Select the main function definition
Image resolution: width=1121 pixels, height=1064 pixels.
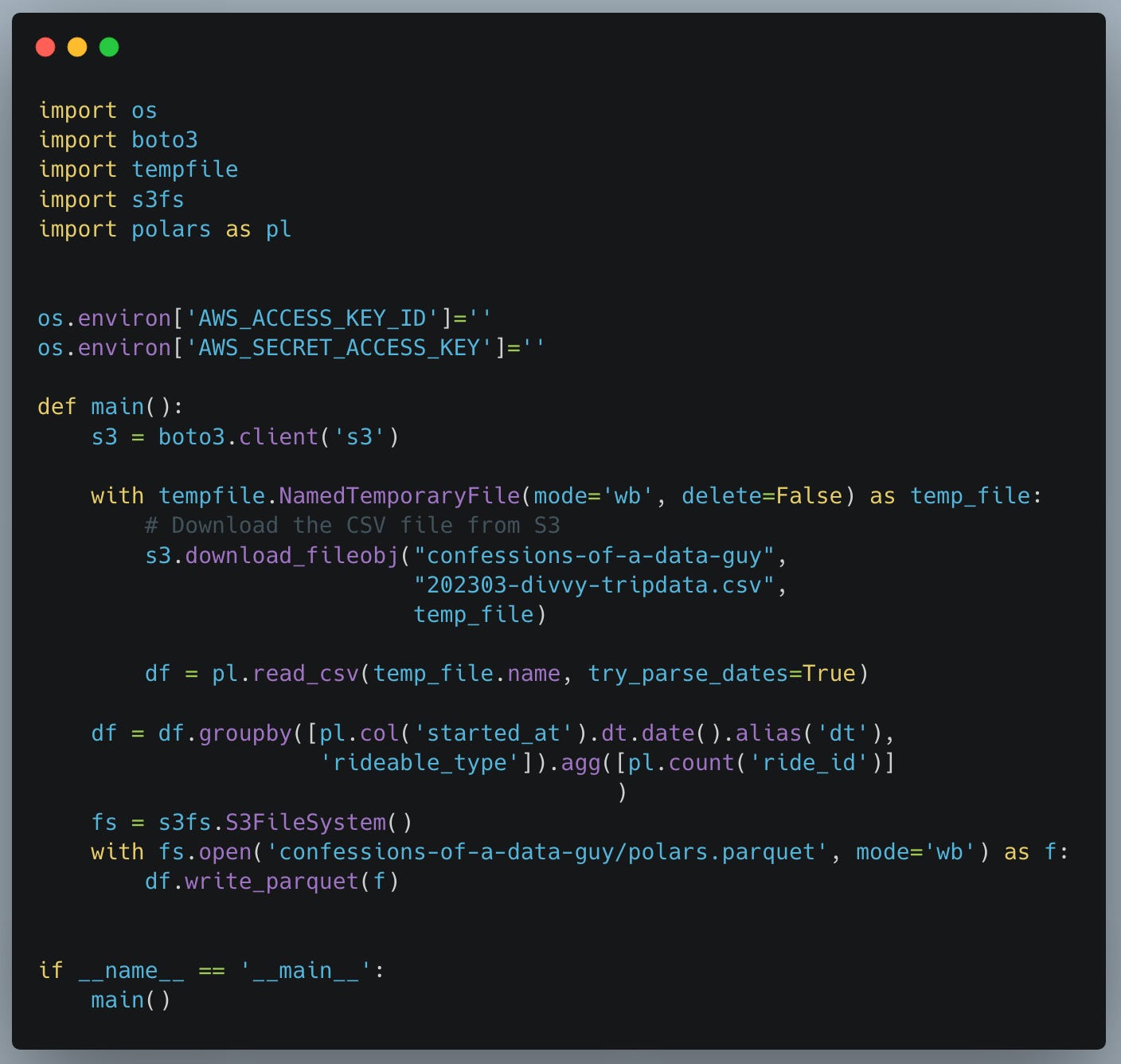coord(110,406)
